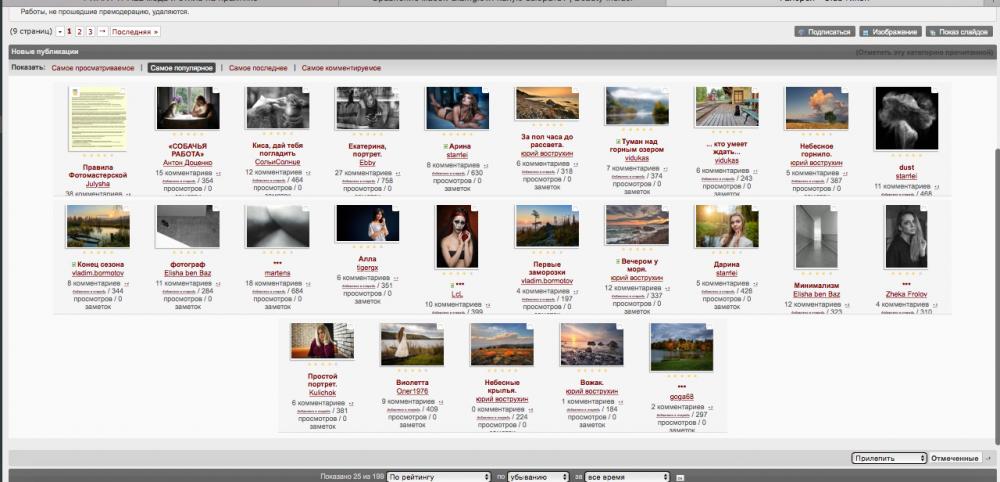Select the Самое популярное filter
The width and height of the screenshot is (1000, 482).
coord(182,68)
